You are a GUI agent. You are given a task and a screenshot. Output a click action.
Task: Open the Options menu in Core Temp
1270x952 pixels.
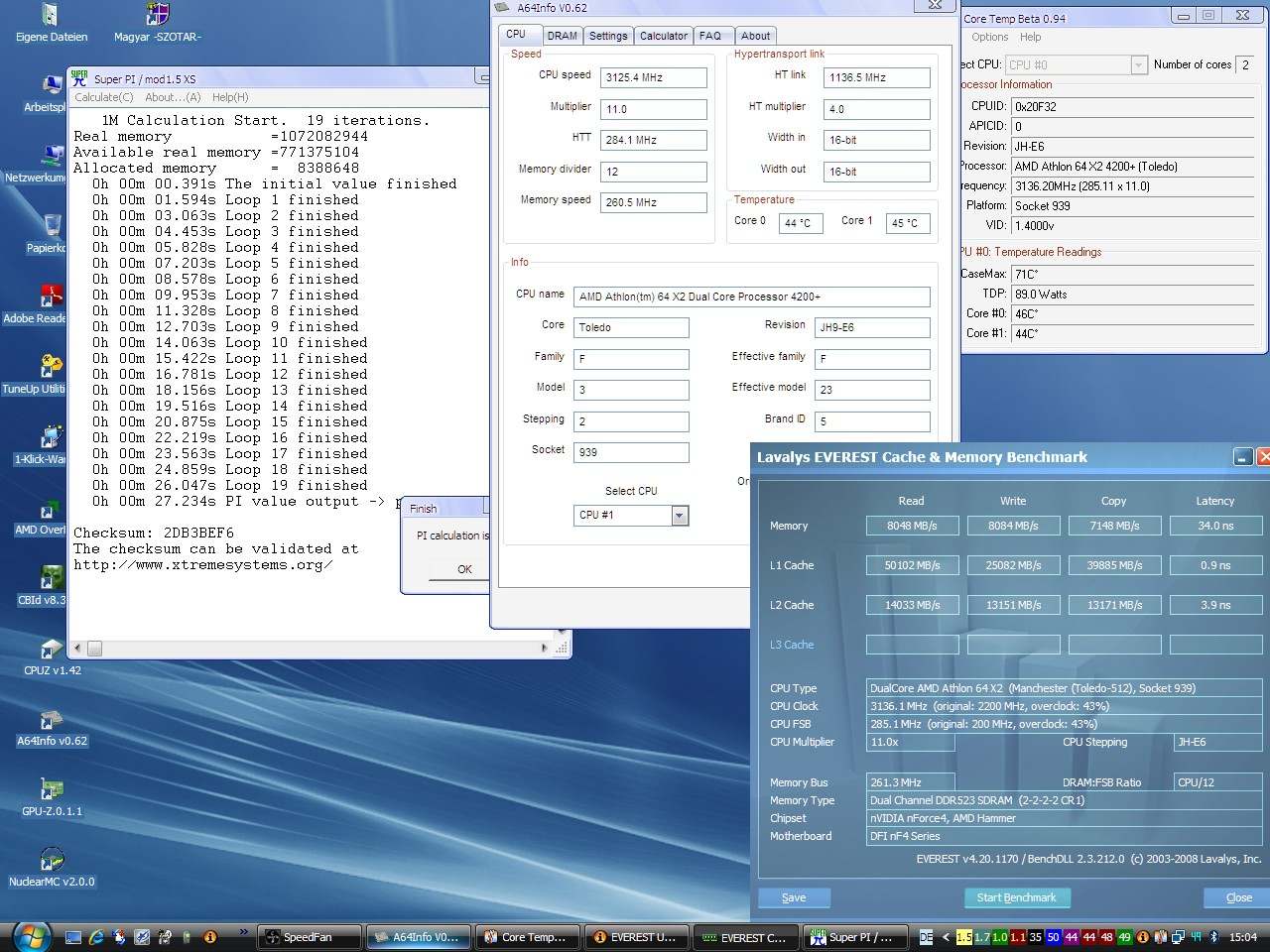[x=990, y=37]
